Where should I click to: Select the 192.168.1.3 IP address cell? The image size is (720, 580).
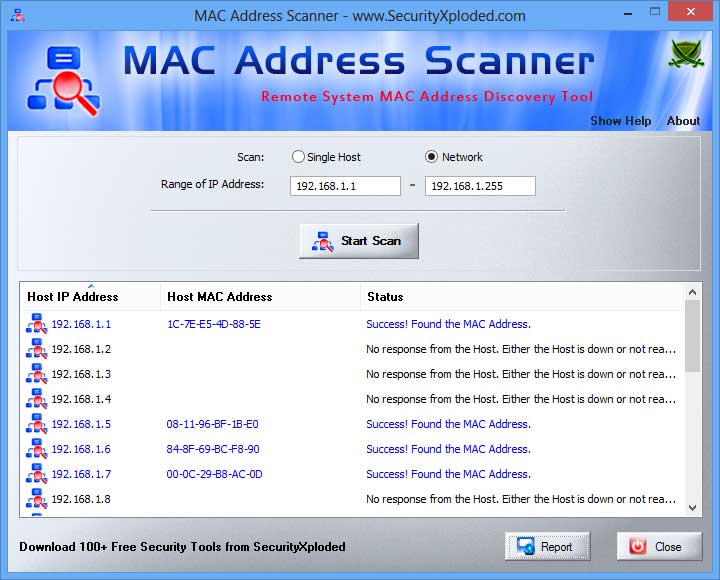[81, 374]
